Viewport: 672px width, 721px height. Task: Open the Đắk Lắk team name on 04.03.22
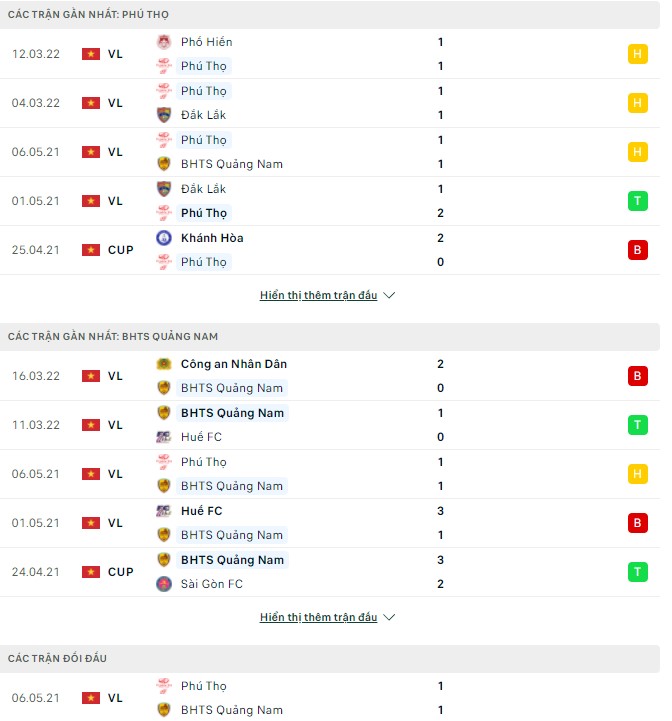click(x=204, y=115)
